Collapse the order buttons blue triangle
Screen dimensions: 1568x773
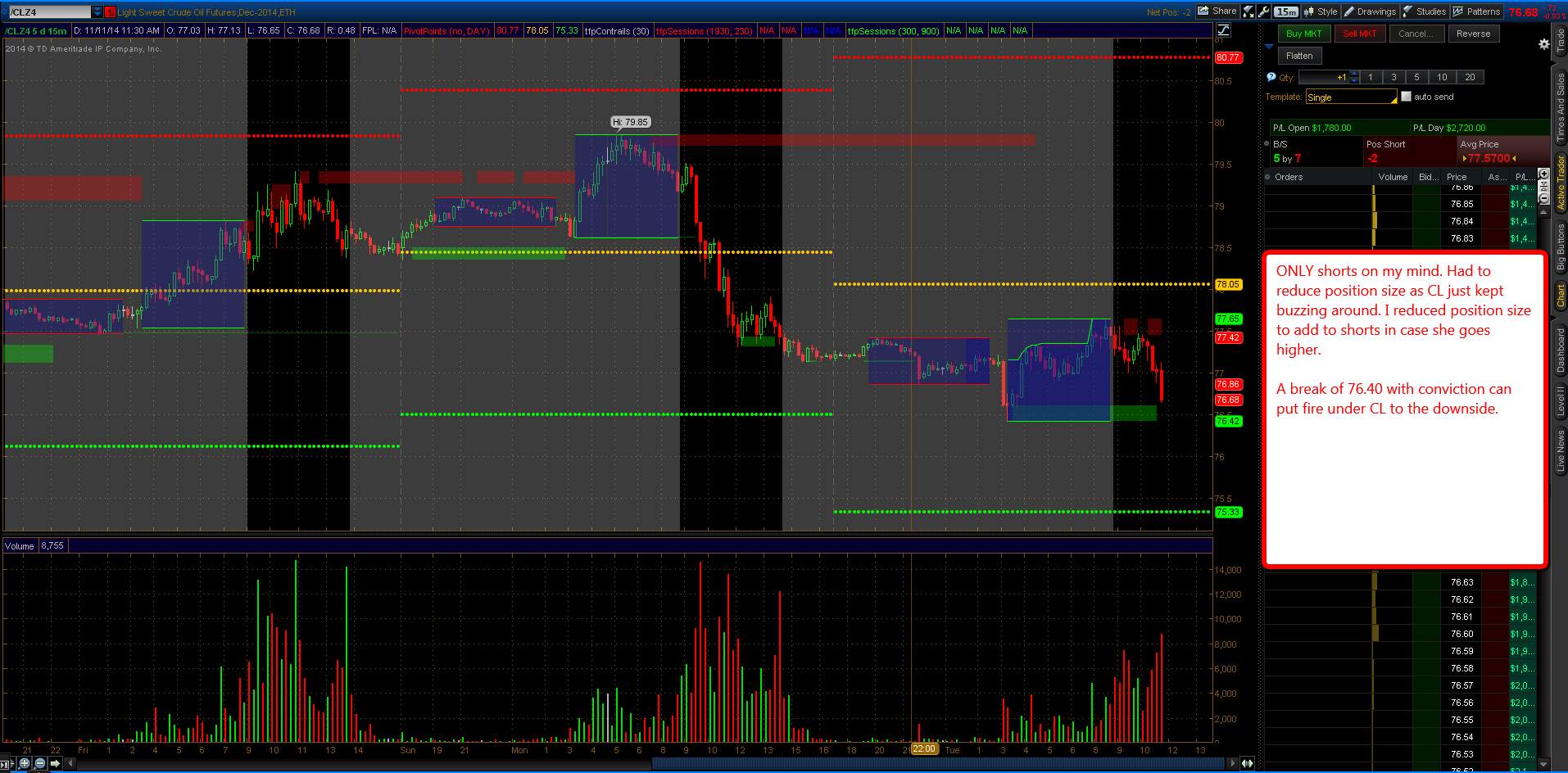[1269, 46]
